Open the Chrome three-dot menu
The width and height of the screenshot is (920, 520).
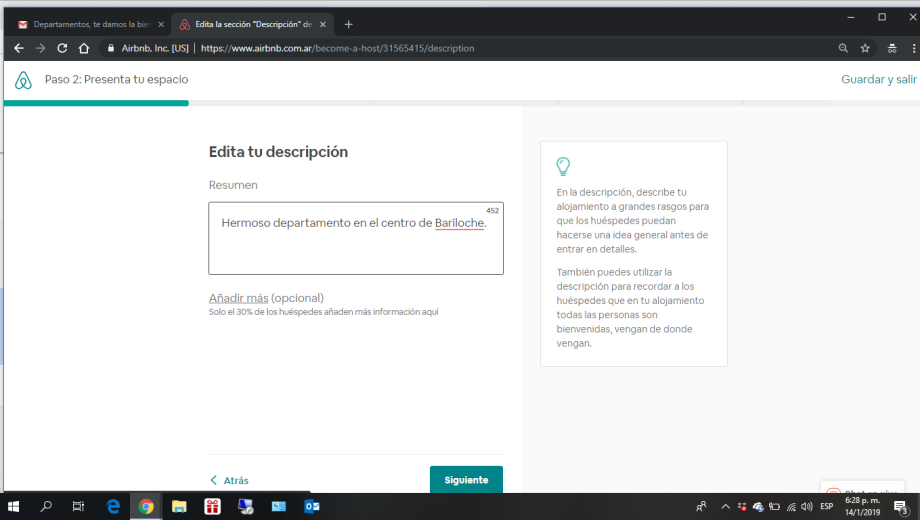coord(912,48)
